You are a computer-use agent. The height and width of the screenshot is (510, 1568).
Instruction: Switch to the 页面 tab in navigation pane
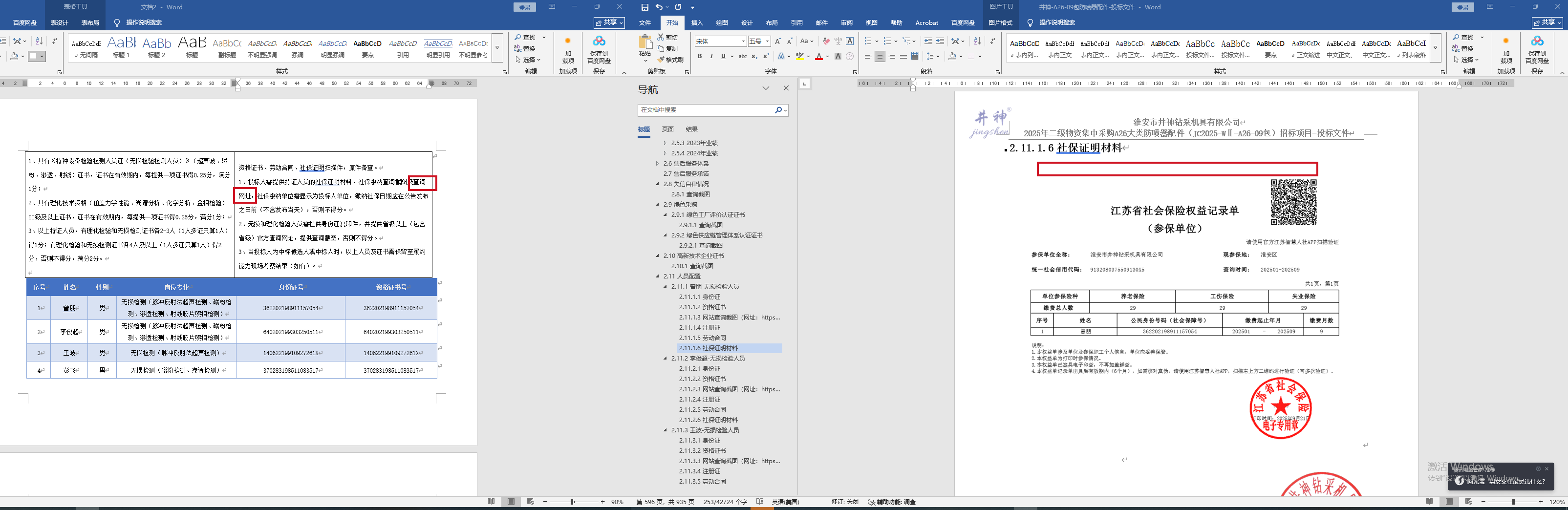click(668, 129)
